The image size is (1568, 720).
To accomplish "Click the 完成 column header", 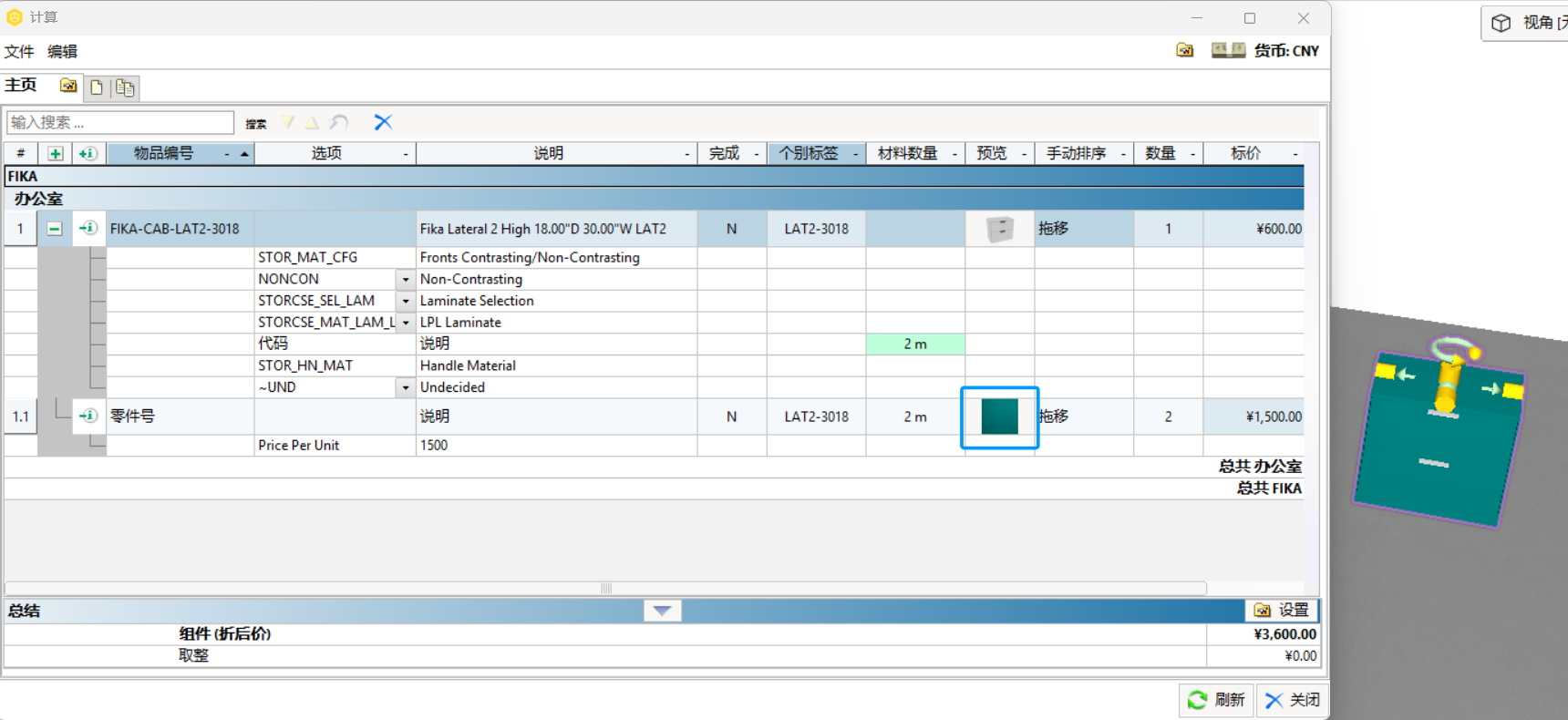I will click(732, 153).
